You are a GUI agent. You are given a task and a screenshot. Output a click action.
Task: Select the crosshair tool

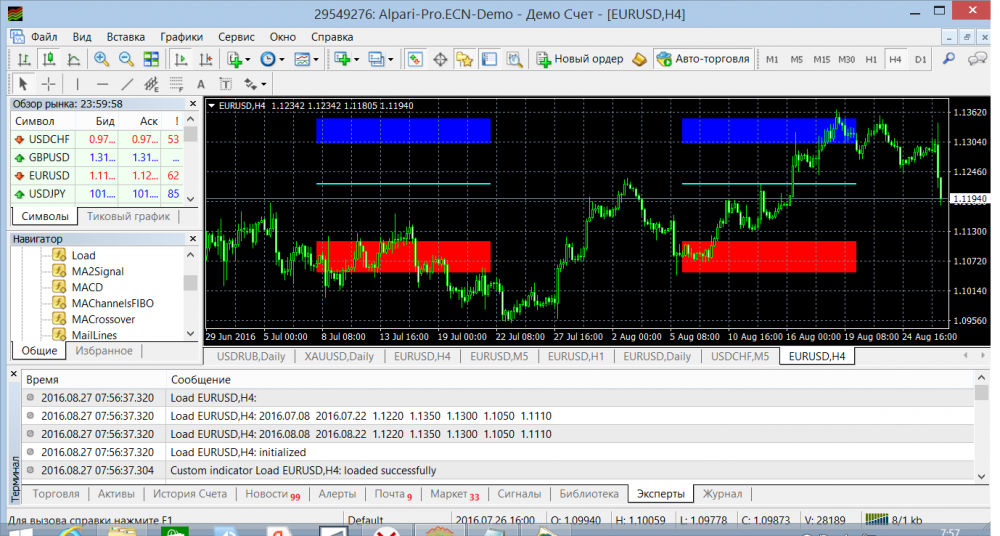(48, 84)
